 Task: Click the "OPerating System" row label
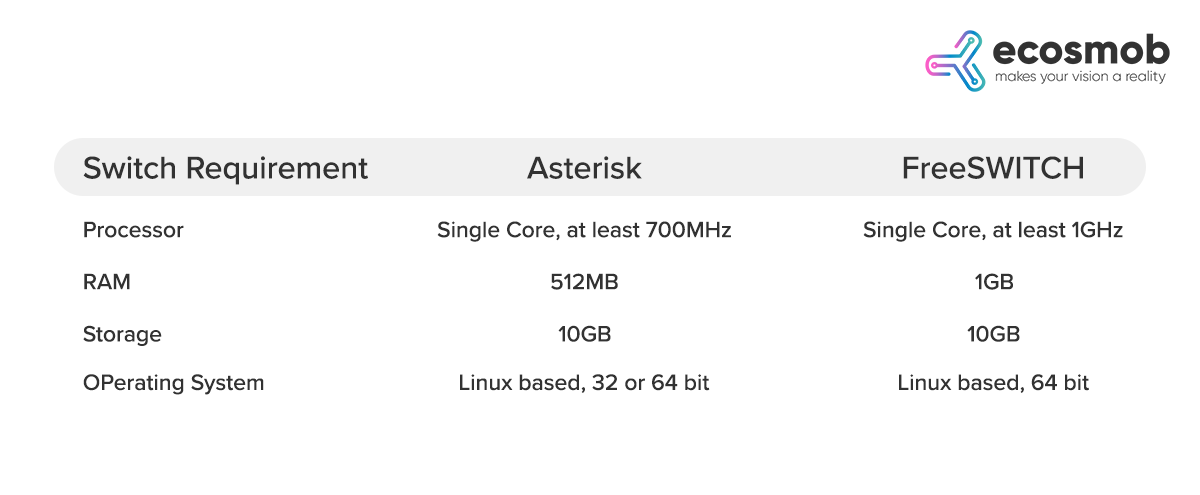(173, 383)
